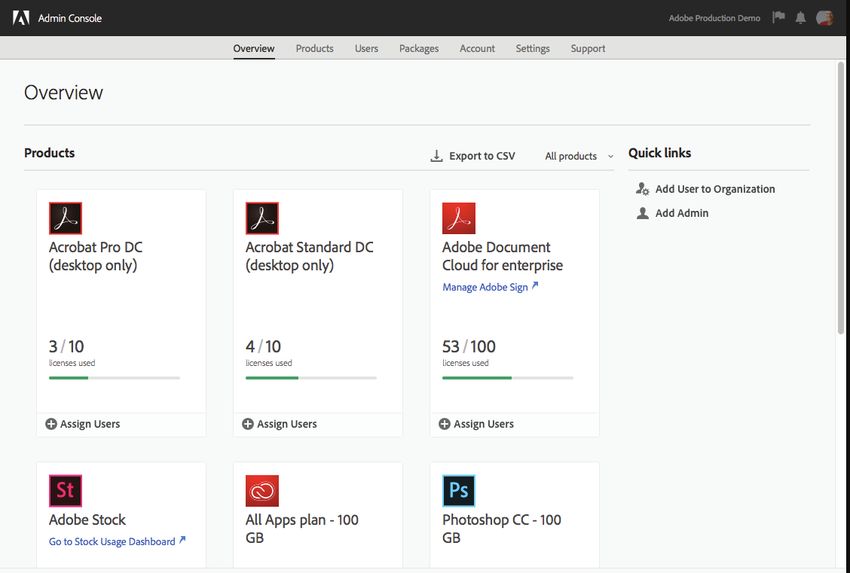Click Acrobat Pro DC license usage bar
This screenshot has height=573, width=850.
point(114,378)
